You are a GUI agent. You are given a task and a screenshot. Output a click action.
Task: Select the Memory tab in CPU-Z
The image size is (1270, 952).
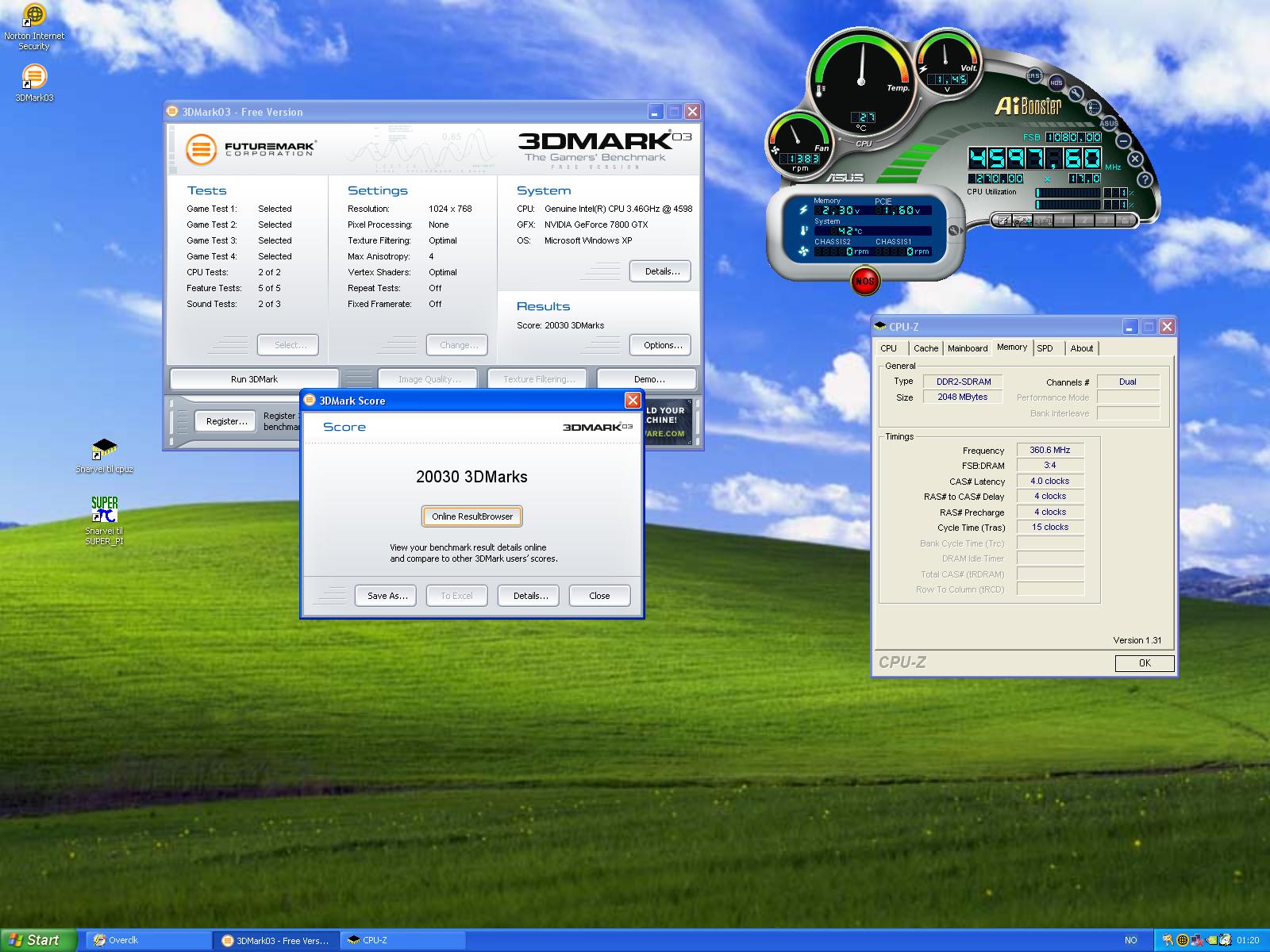click(x=1012, y=347)
